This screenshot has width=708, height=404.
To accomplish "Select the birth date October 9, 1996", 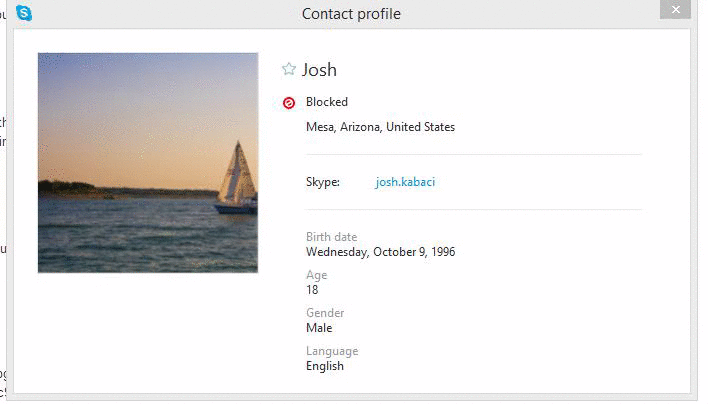I will tap(380, 252).
